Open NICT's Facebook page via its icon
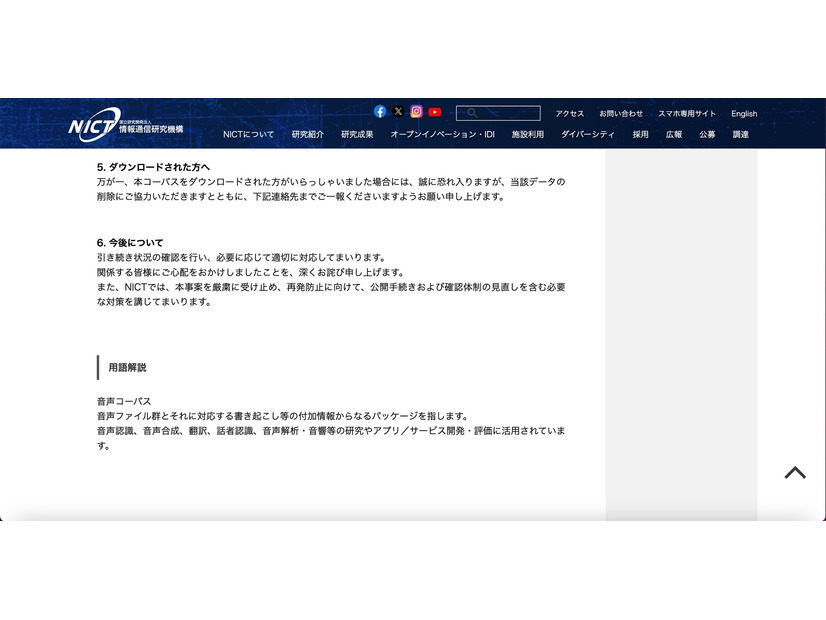826x620 pixels. [380, 112]
